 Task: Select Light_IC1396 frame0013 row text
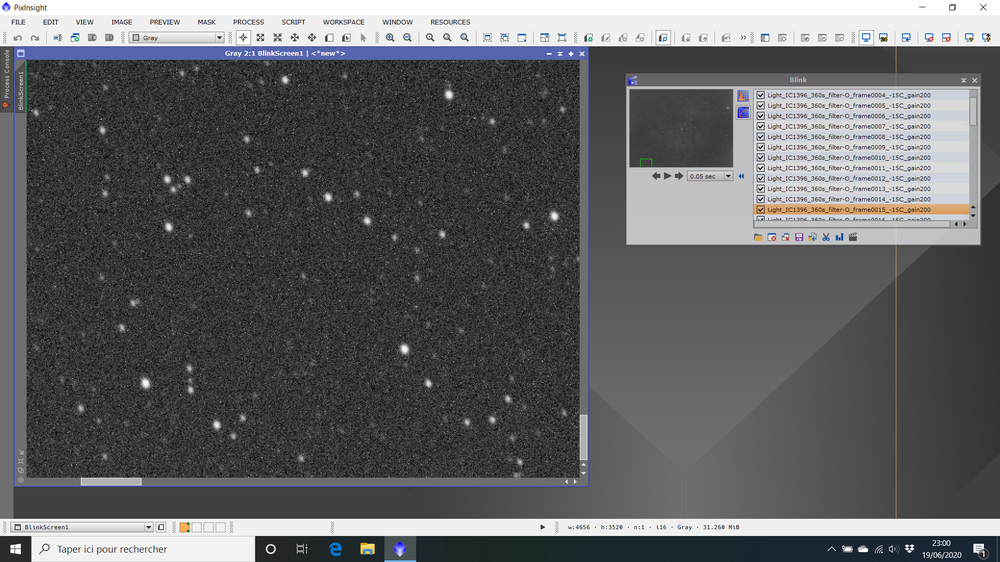tap(849, 189)
